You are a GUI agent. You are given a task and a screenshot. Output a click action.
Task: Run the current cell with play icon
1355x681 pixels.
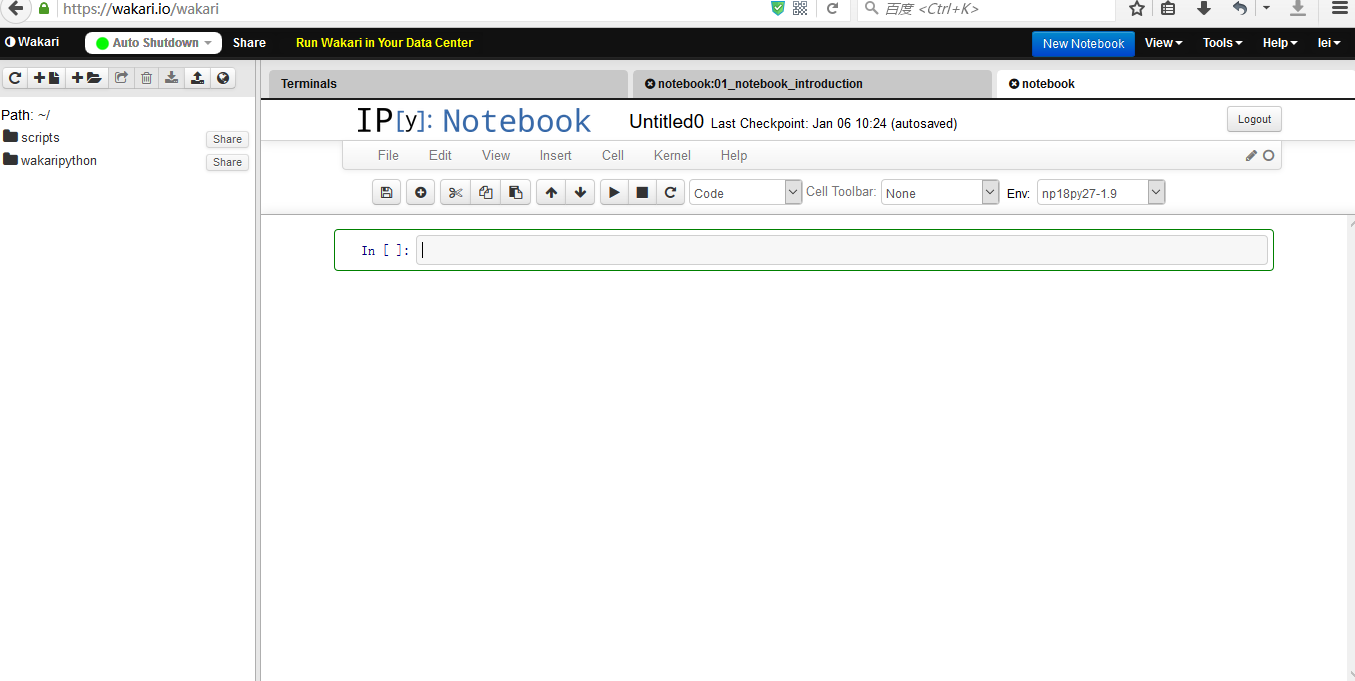click(x=614, y=192)
